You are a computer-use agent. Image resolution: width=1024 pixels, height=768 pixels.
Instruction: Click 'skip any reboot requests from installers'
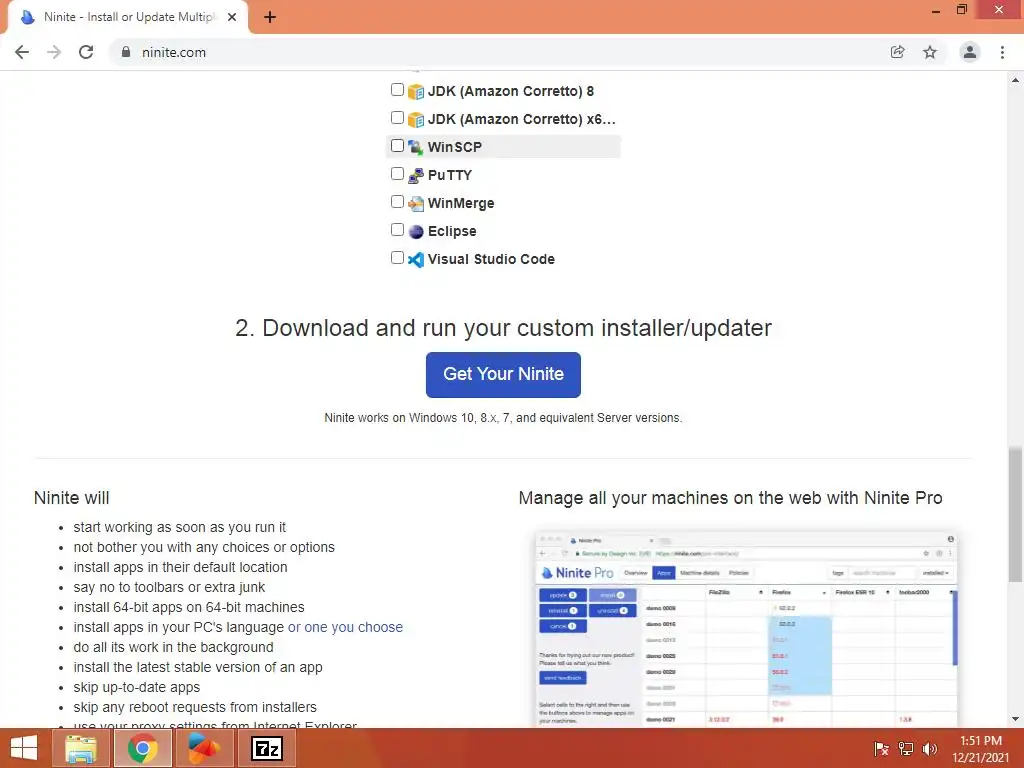coord(195,707)
